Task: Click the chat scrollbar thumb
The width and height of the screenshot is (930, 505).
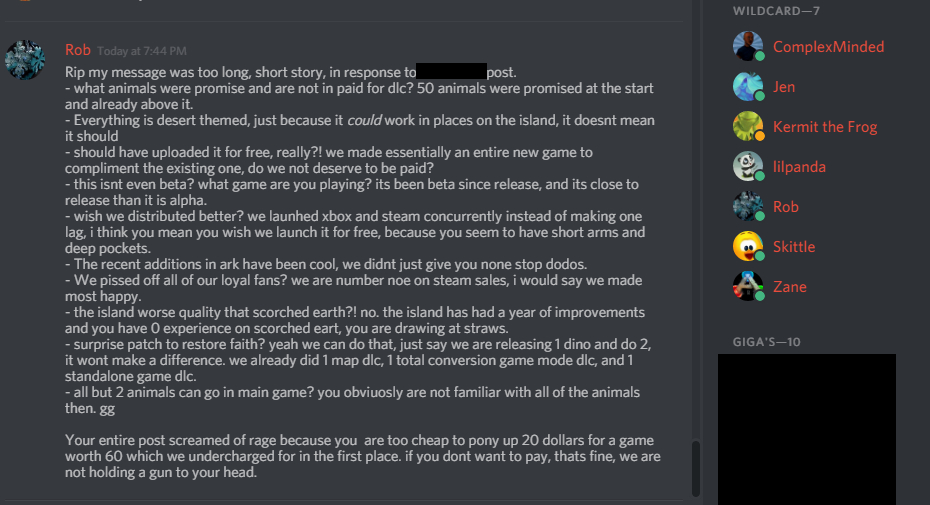Action: click(x=696, y=468)
